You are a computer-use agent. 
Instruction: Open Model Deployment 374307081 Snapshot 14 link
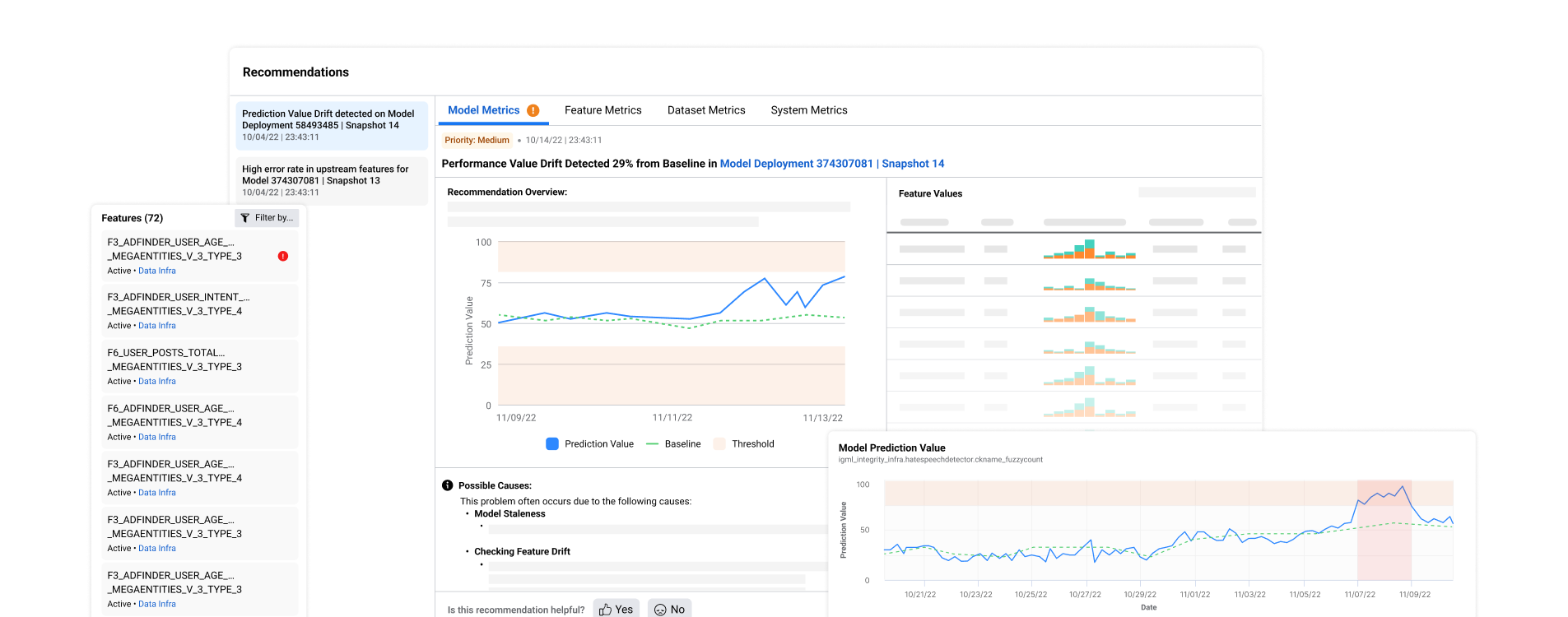point(831,164)
